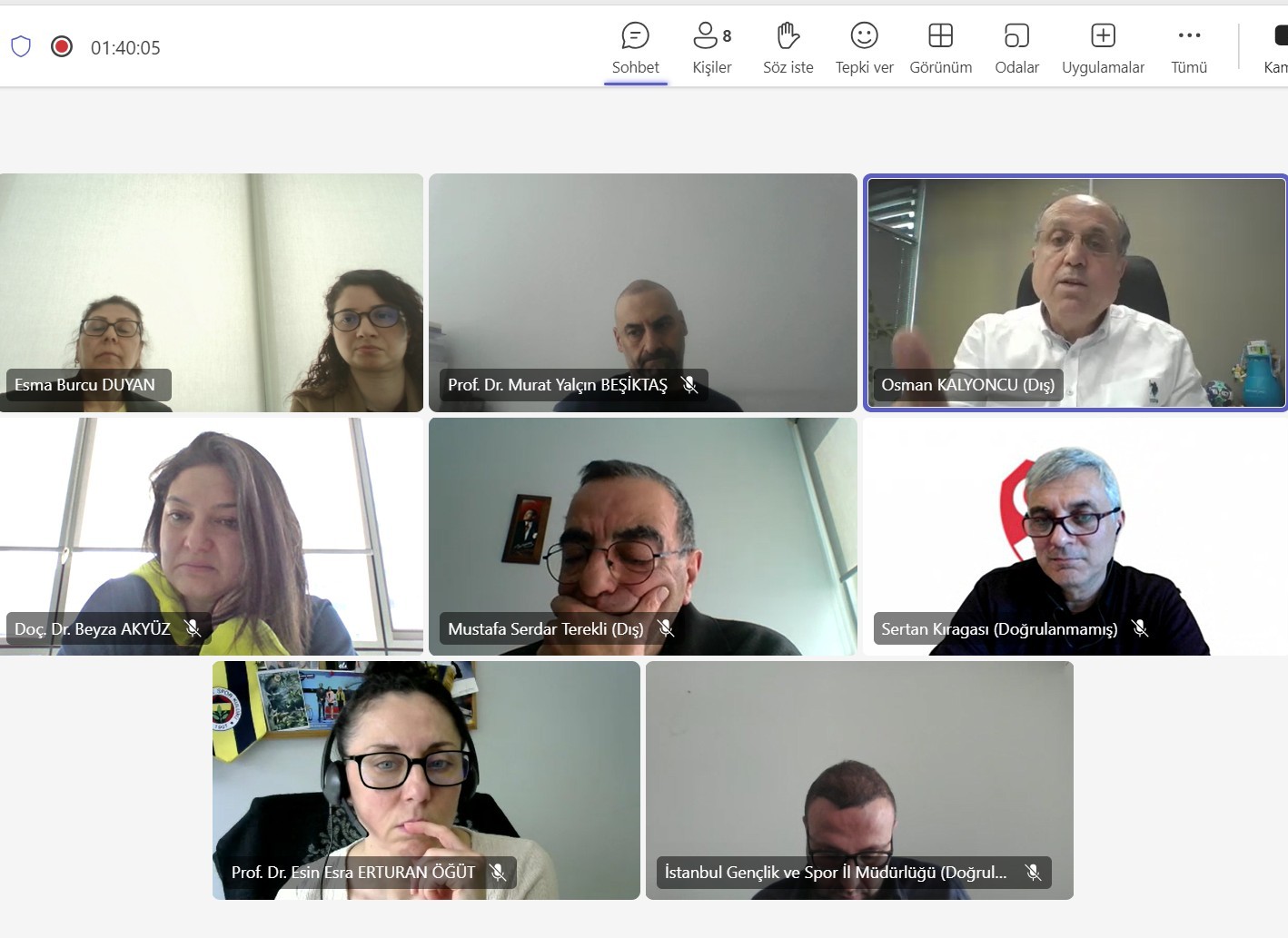The image size is (1288, 938).
Task: Select the Esma Burcu DUYAN video tile
Action: [212, 292]
